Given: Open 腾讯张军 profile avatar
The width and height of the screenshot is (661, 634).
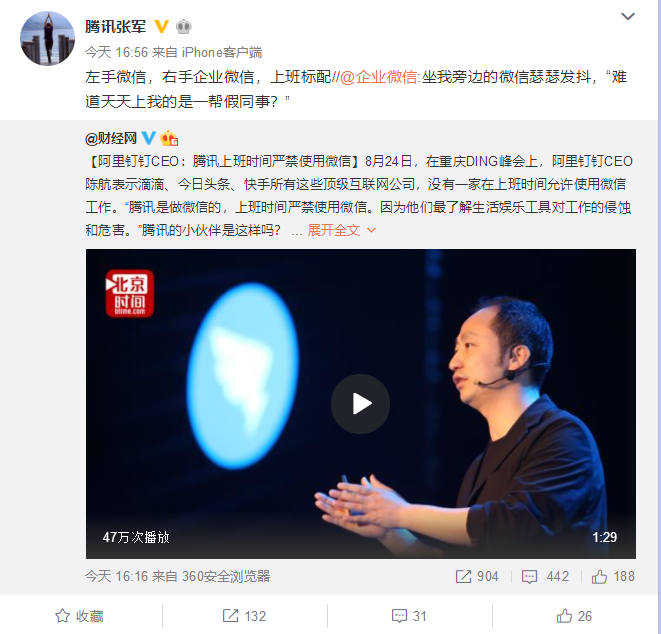Looking at the screenshot, I should click(48, 38).
